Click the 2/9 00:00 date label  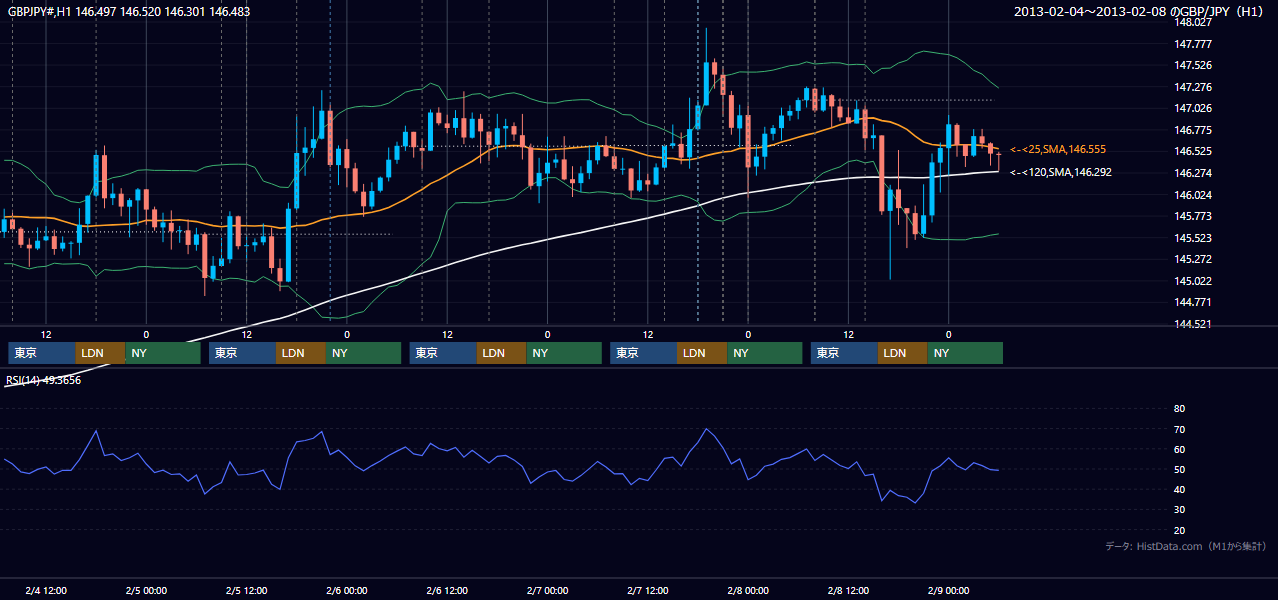pyautogui.click(x=949, y=591)
